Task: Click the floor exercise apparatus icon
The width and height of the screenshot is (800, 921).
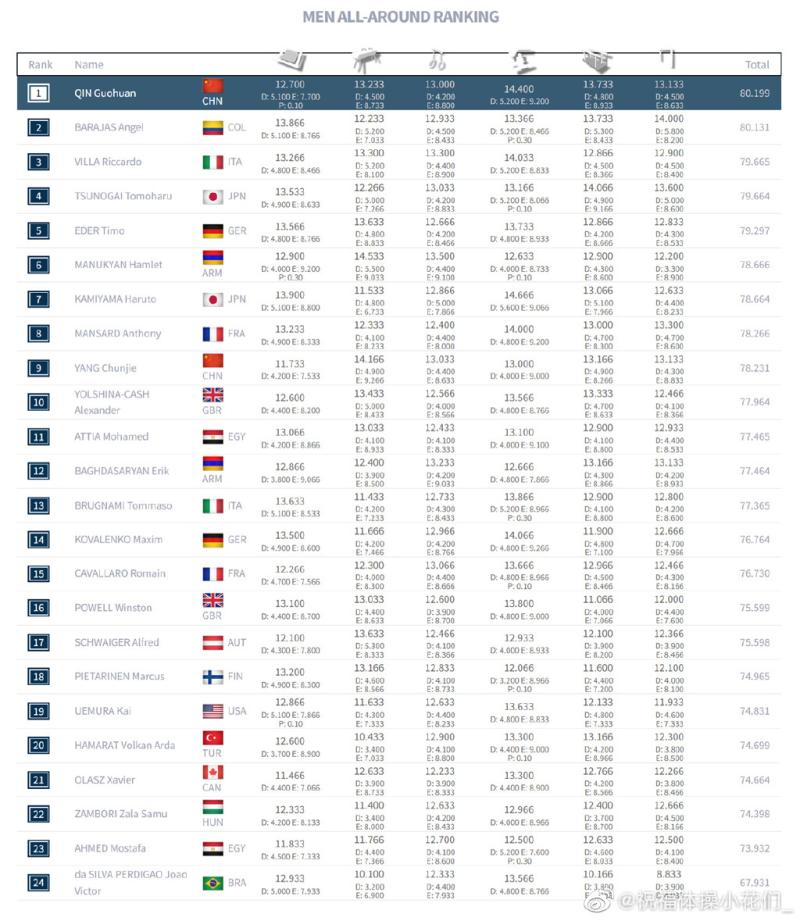Action: [289, 58]
